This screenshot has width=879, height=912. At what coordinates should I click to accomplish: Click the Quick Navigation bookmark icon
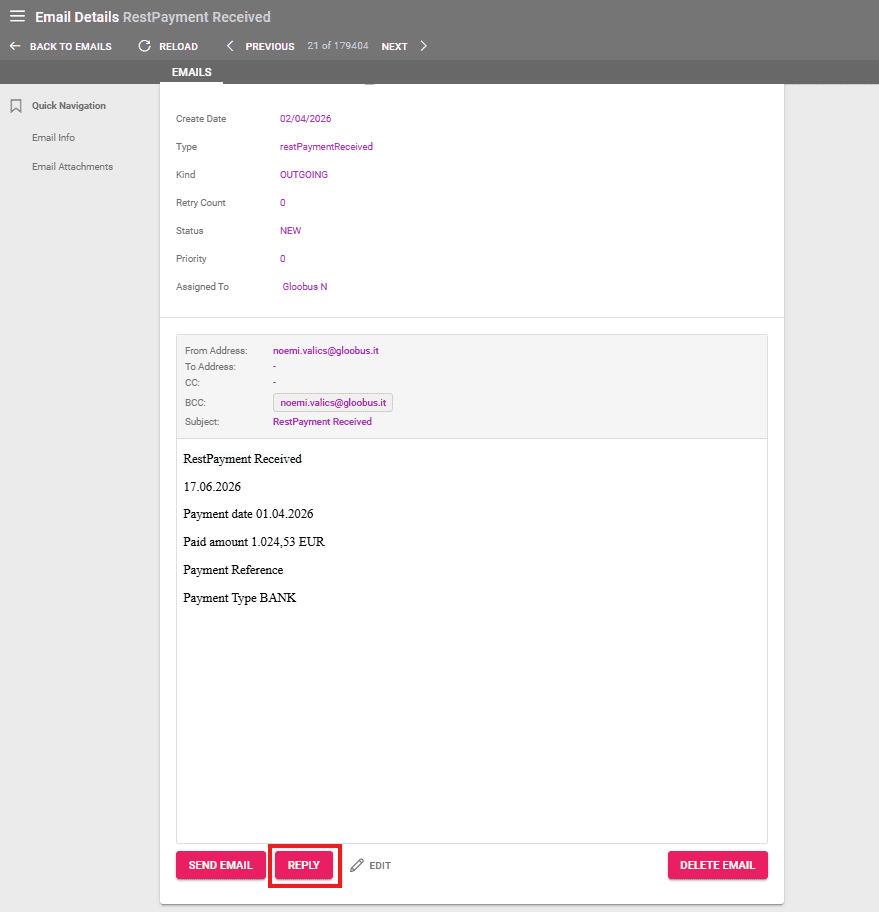16,106
